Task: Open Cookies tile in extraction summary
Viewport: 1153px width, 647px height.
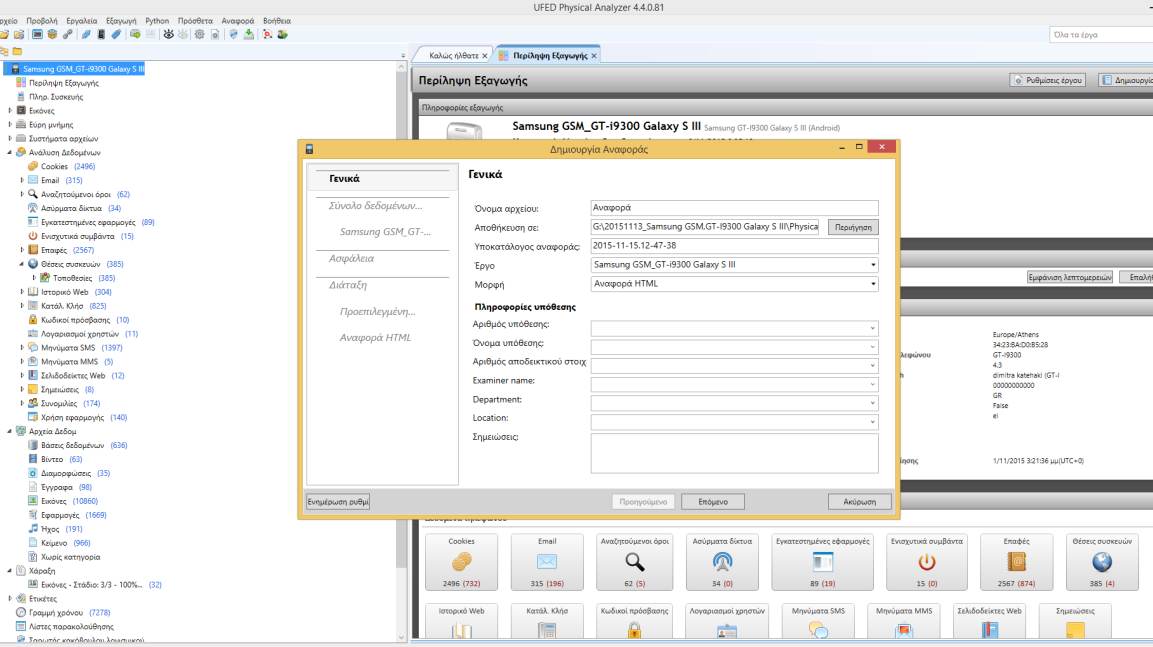Action: pos(461,562)
